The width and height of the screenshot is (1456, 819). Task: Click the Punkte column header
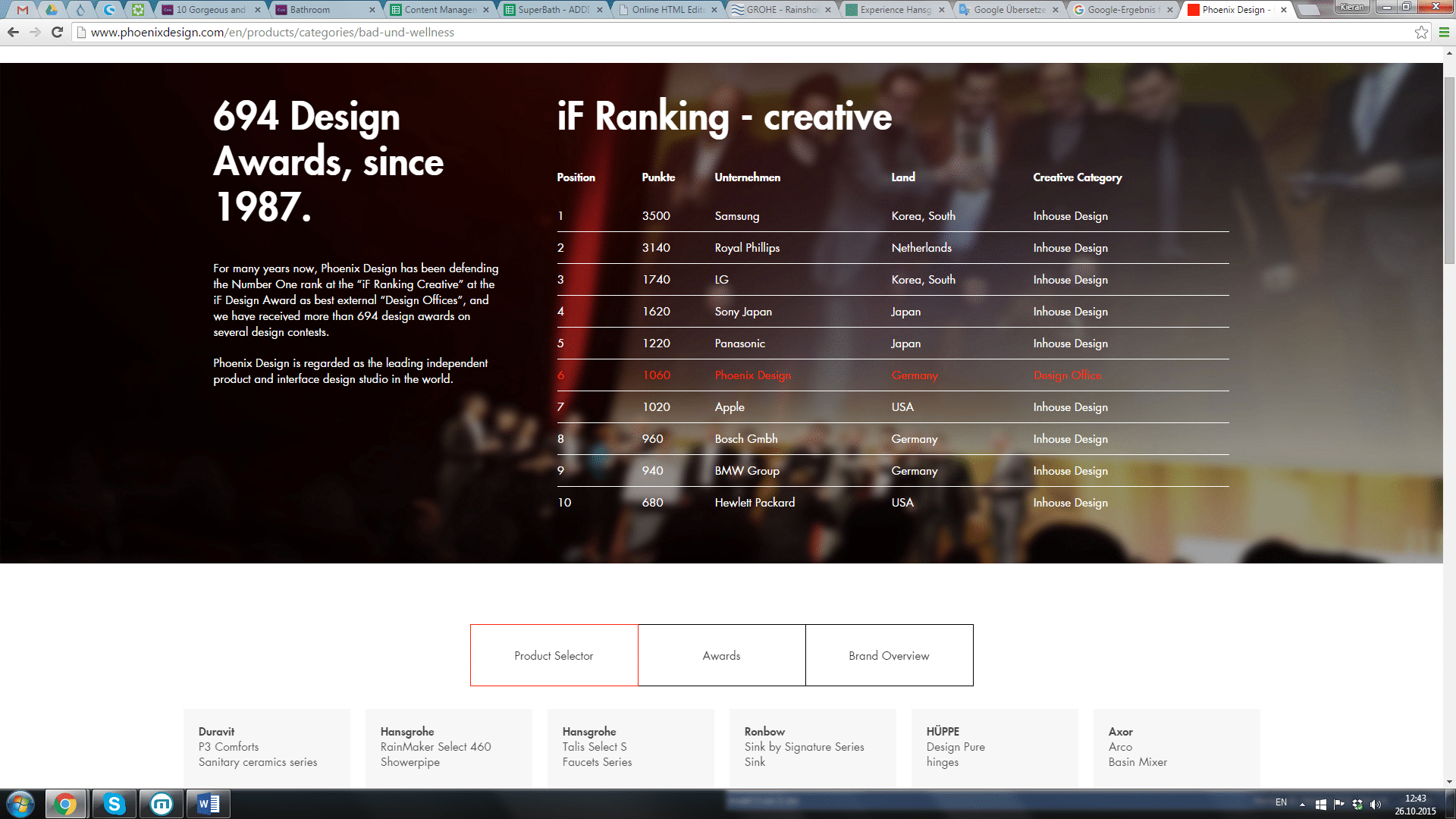click(x=658, y=177)
